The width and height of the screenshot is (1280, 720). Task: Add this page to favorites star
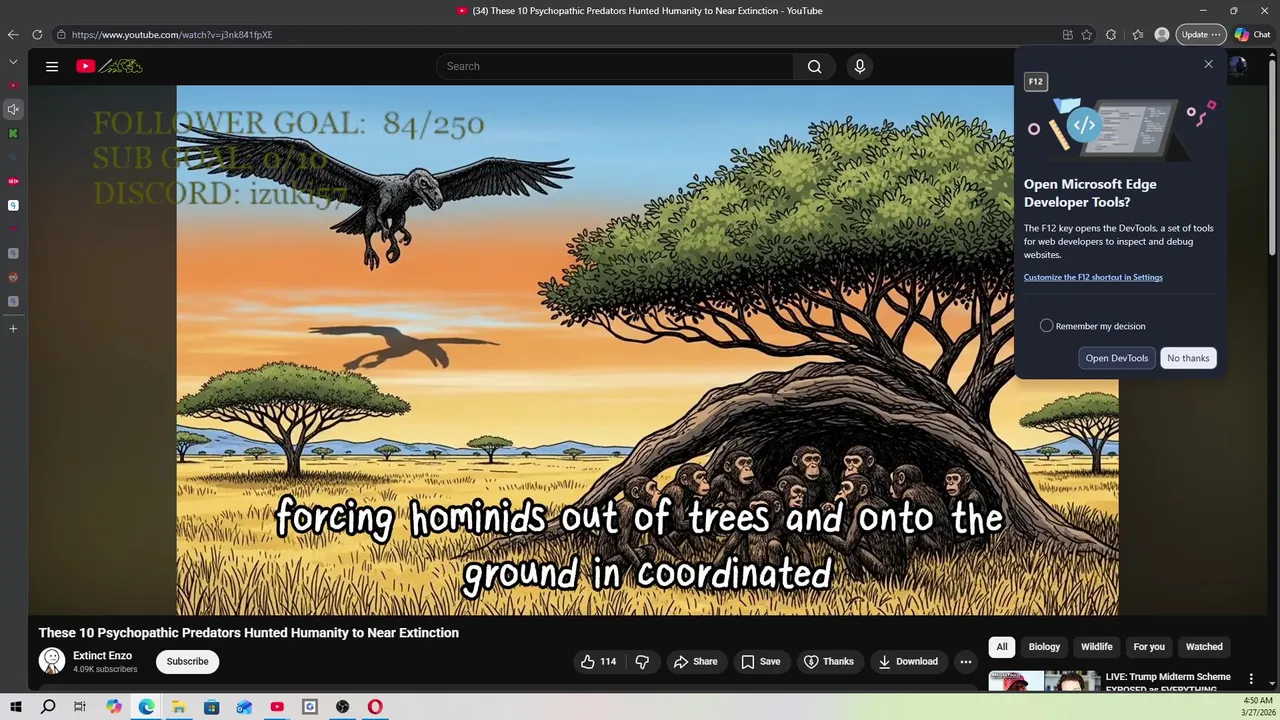pyautogui.click(x=1087, y=35)
